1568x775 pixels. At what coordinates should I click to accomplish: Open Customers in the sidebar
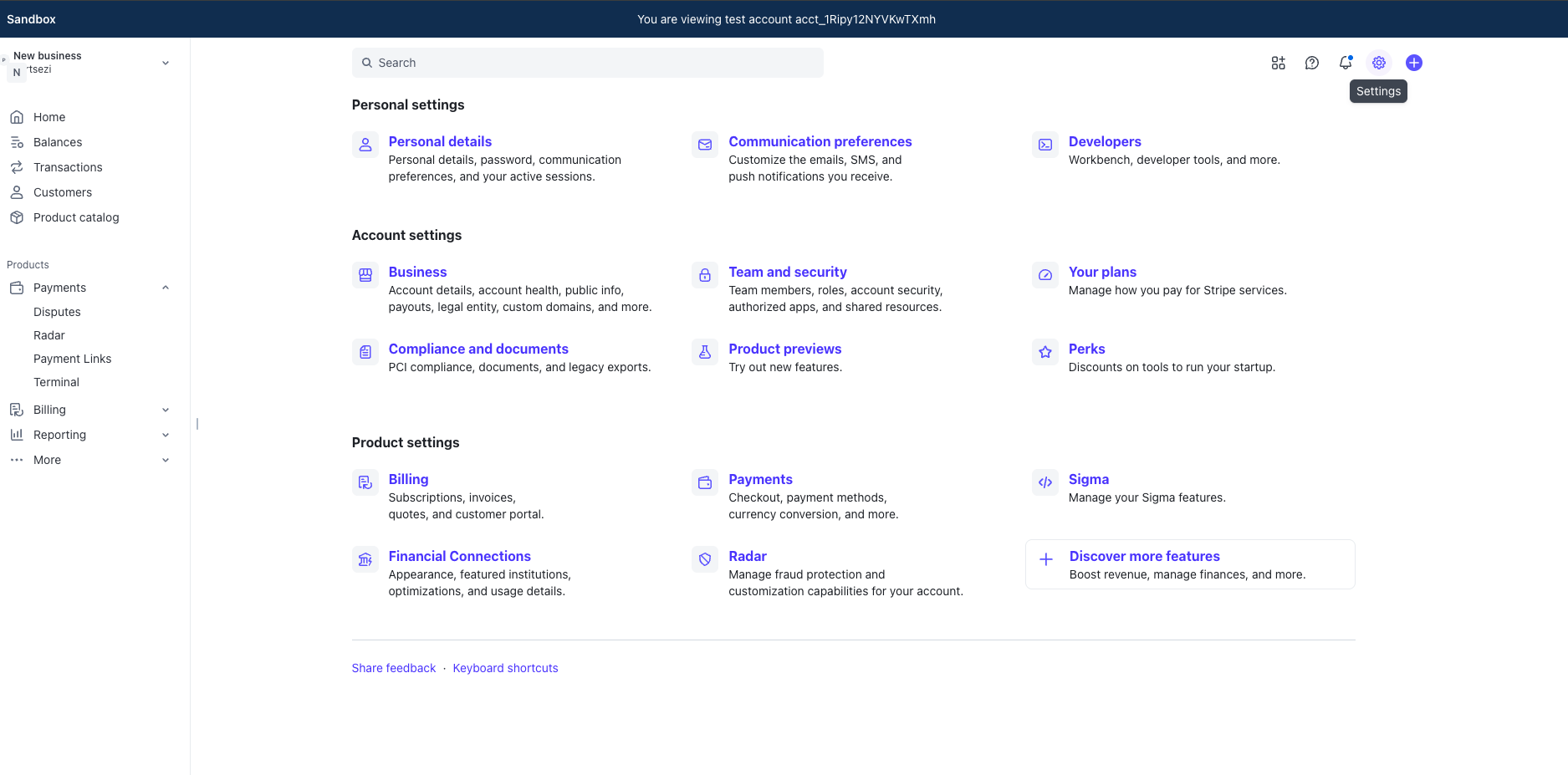63,192
